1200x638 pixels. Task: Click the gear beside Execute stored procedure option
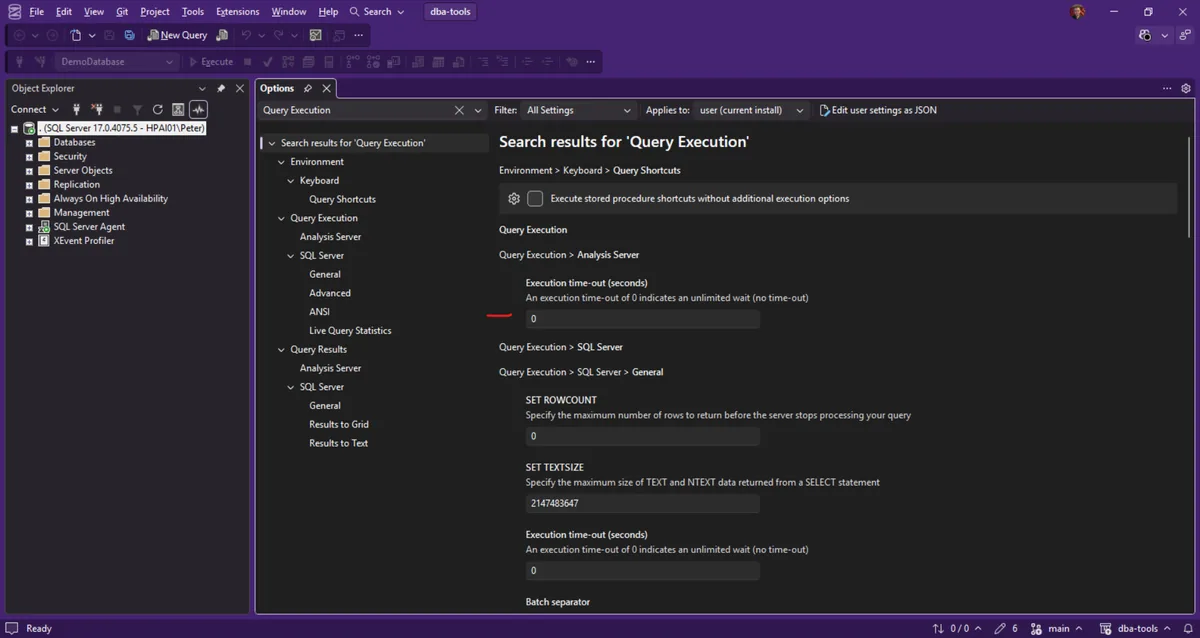point(514,198)
